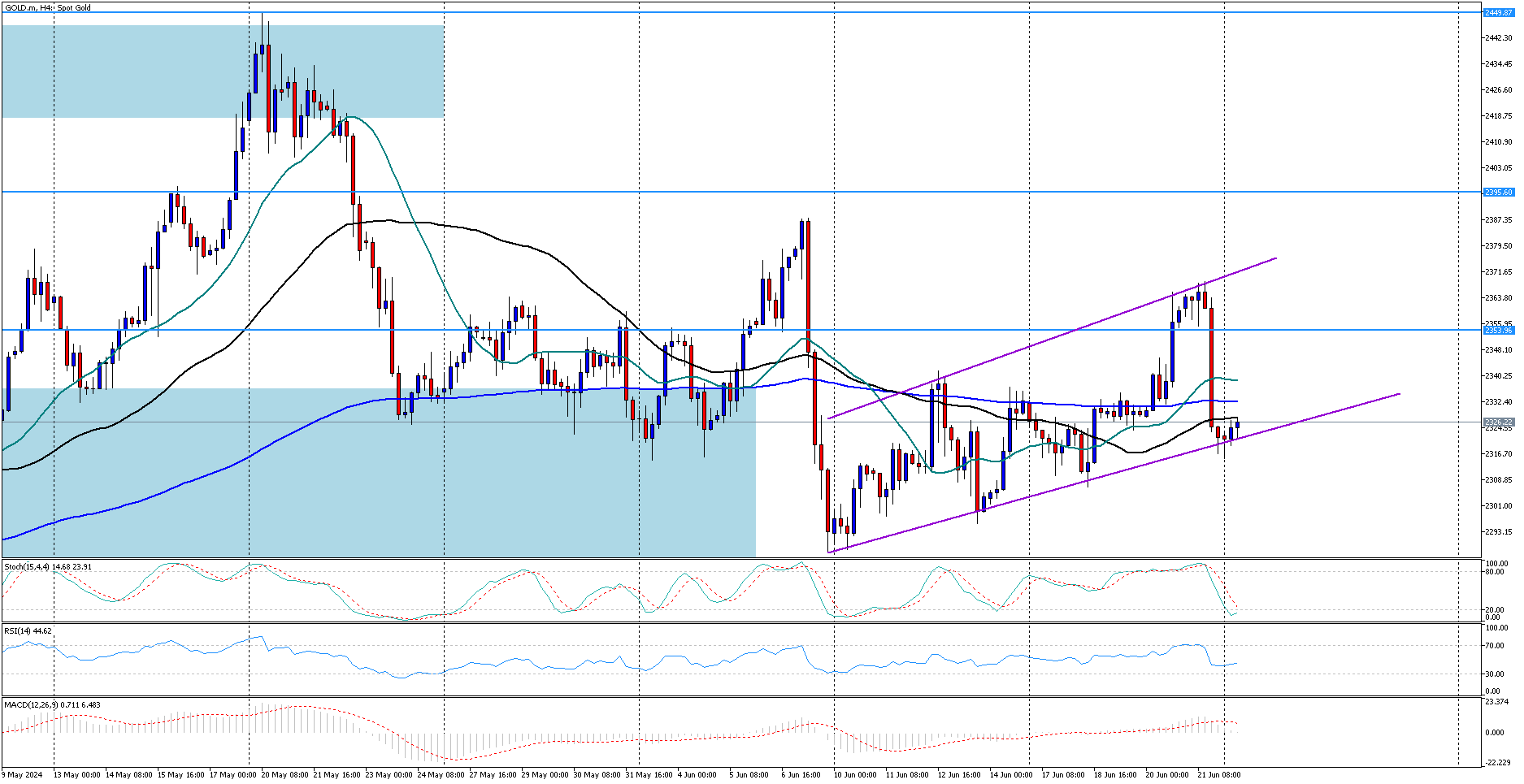Click the "17 Jun 08:00" time axis label
The width and height of the screenshot is (1524, 784).
[x=1064, y=775]
